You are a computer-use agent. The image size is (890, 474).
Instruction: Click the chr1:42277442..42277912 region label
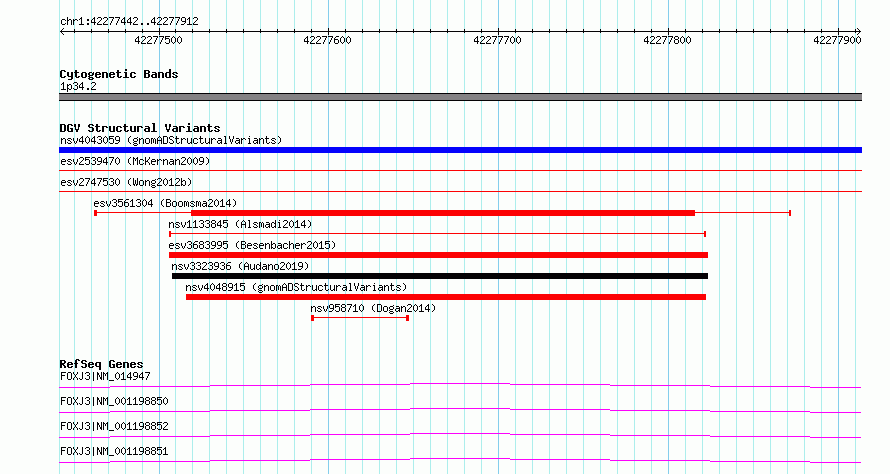[129, 21]
